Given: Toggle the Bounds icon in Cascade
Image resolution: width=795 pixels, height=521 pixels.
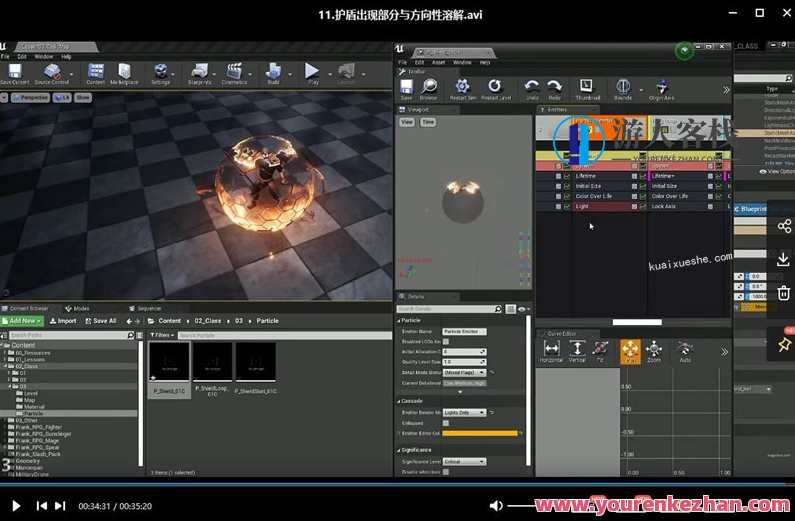Looking at the screenshot, I should (623, 87).
